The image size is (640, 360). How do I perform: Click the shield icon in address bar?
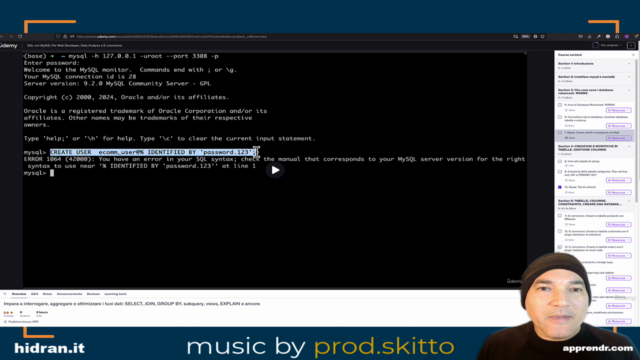(x=58, y=36)
